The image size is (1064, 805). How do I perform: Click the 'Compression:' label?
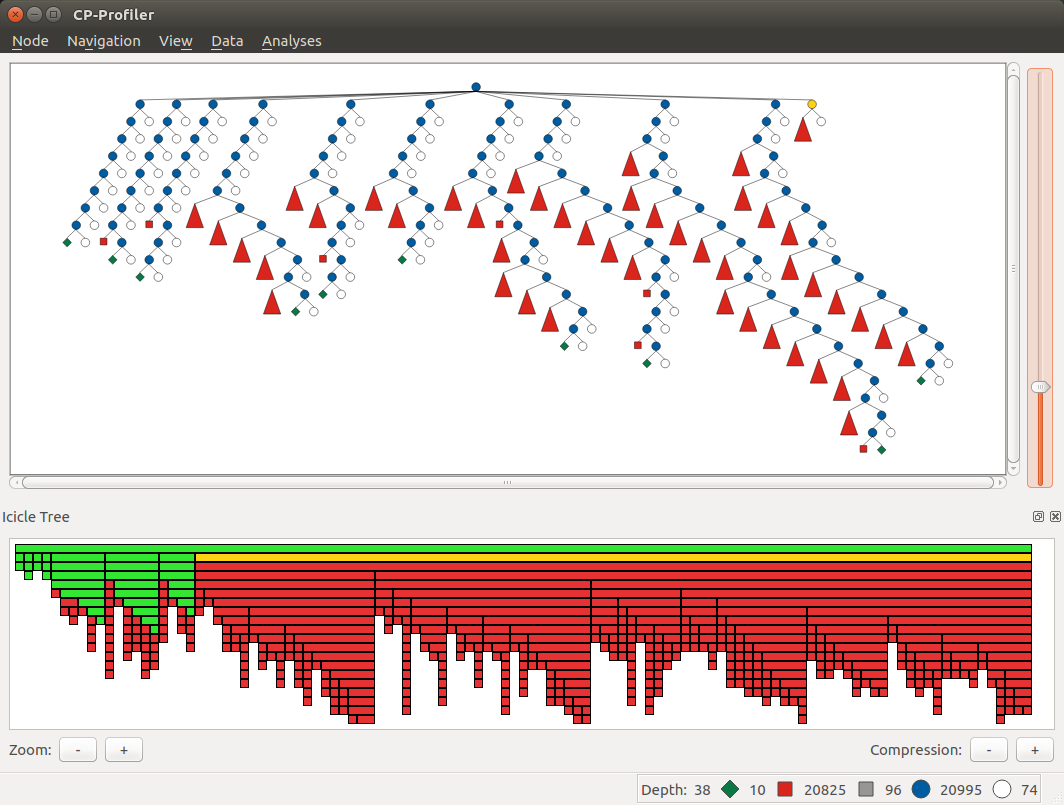pos(916,750)
